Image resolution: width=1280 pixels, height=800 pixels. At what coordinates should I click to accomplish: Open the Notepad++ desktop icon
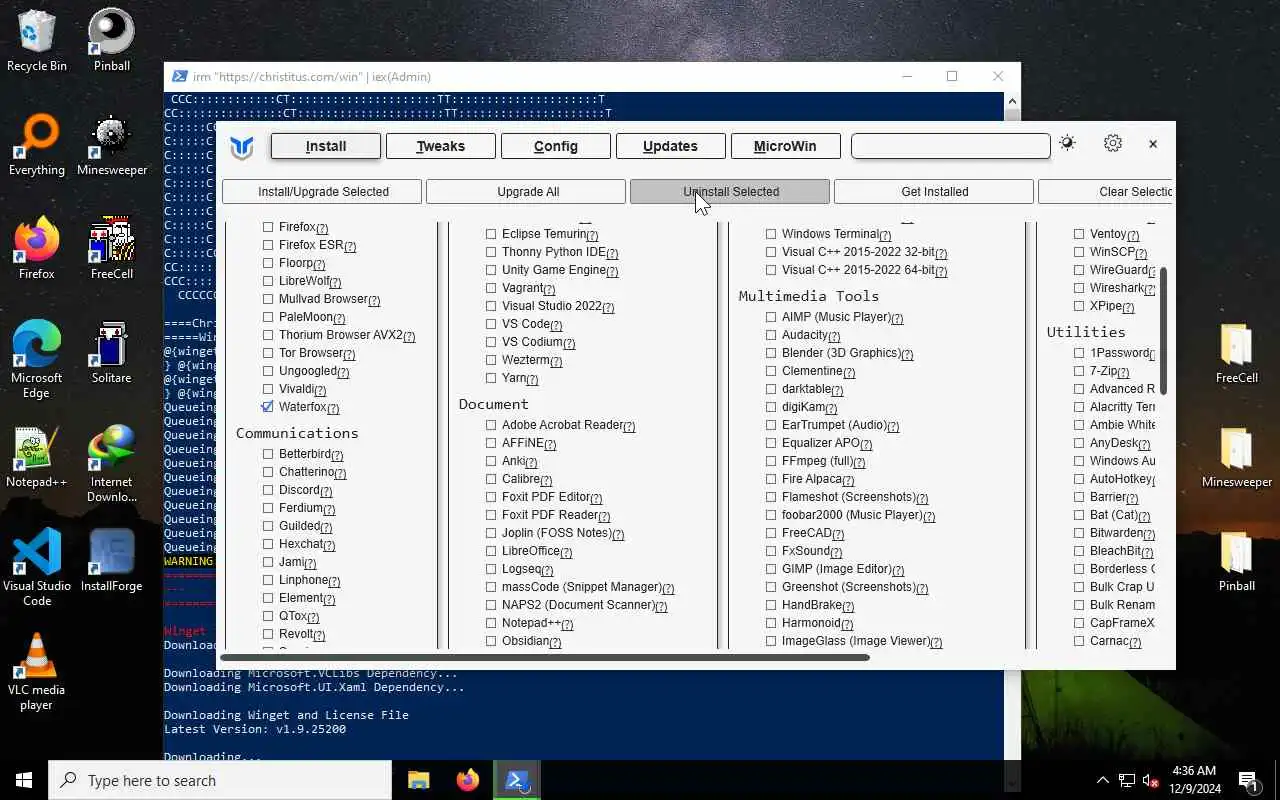point(37,457)
